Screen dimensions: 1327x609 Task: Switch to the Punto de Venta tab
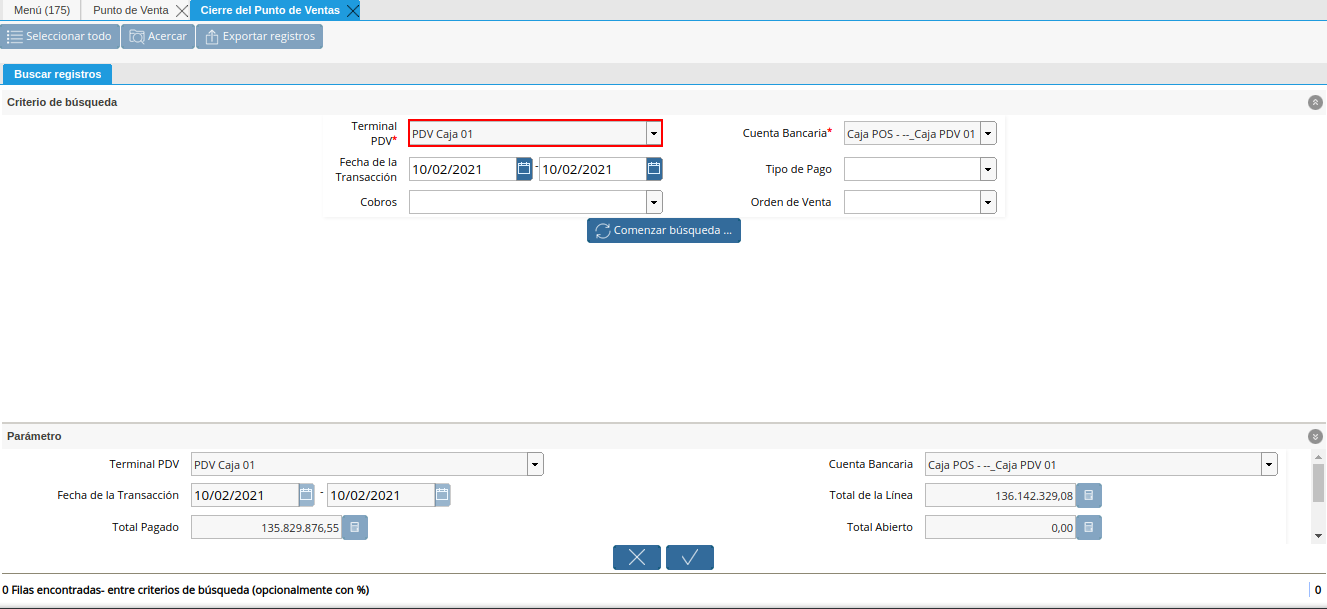[x=131, y=10]
